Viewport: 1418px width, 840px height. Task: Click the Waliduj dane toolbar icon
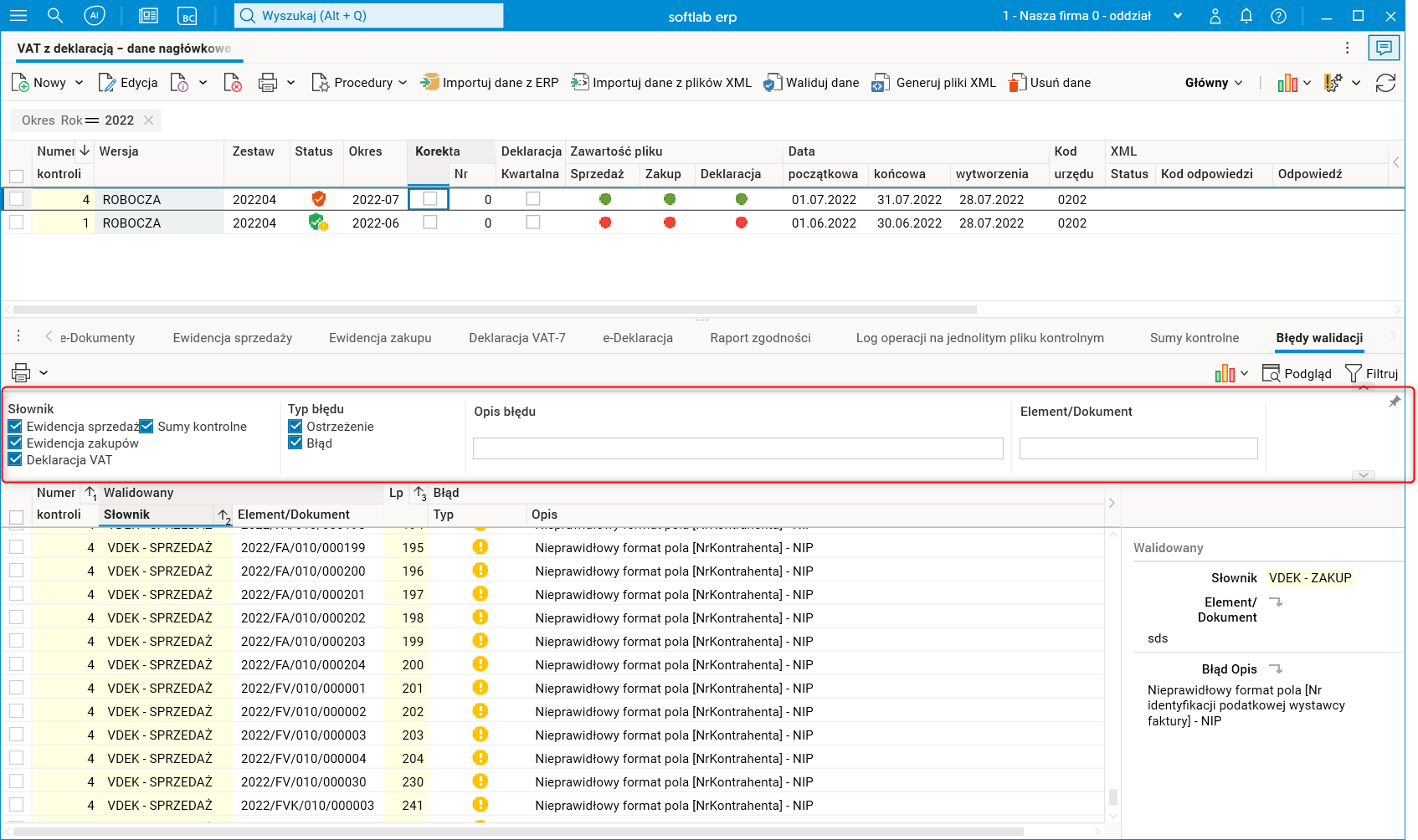pos(773,83)
